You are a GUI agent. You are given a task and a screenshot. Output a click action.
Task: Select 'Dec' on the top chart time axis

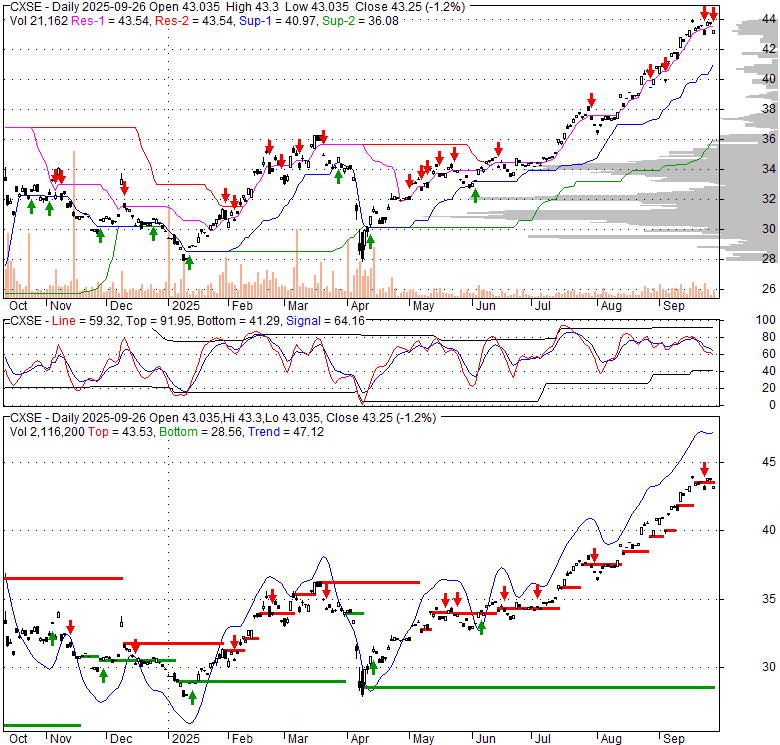121,306
